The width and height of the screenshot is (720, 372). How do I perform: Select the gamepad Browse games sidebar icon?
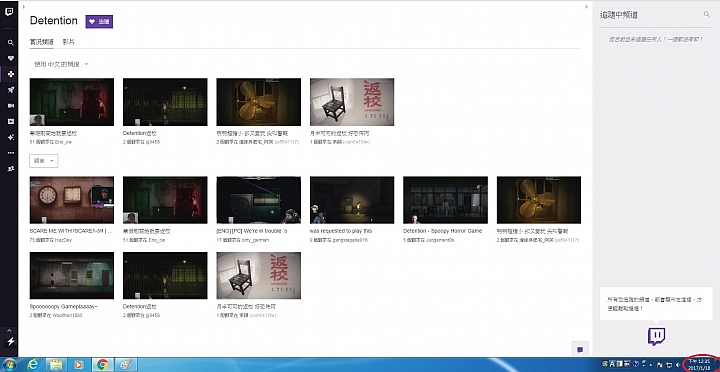[11, 74]
